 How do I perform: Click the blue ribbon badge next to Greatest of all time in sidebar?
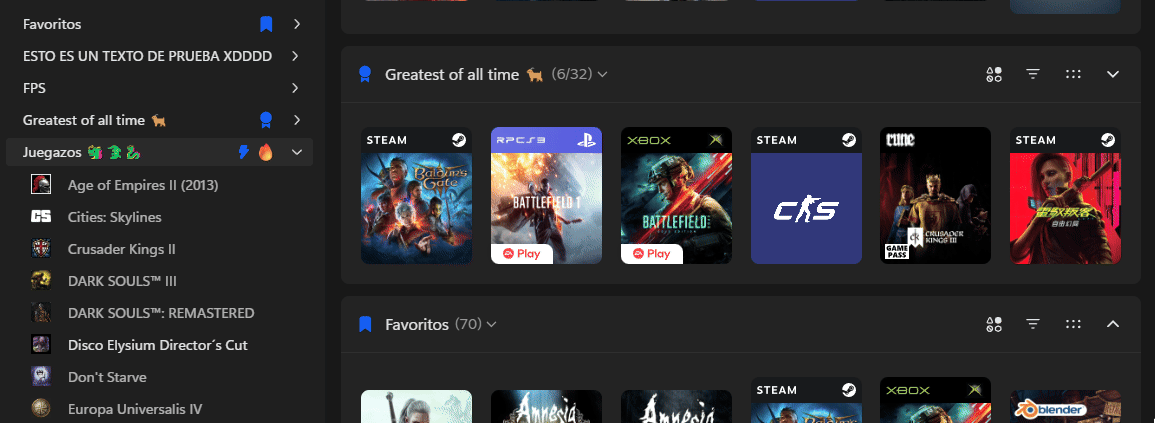tap(266, 119)
